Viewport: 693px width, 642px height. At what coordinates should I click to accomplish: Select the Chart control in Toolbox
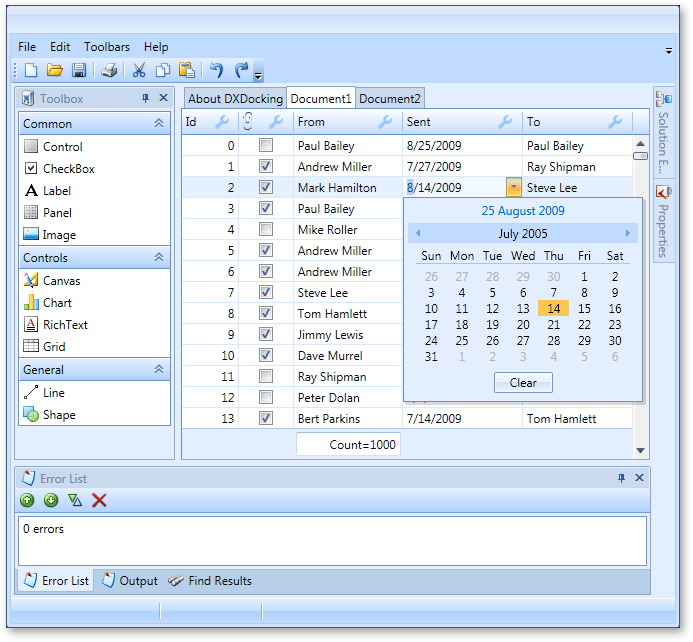pos(57,303)
